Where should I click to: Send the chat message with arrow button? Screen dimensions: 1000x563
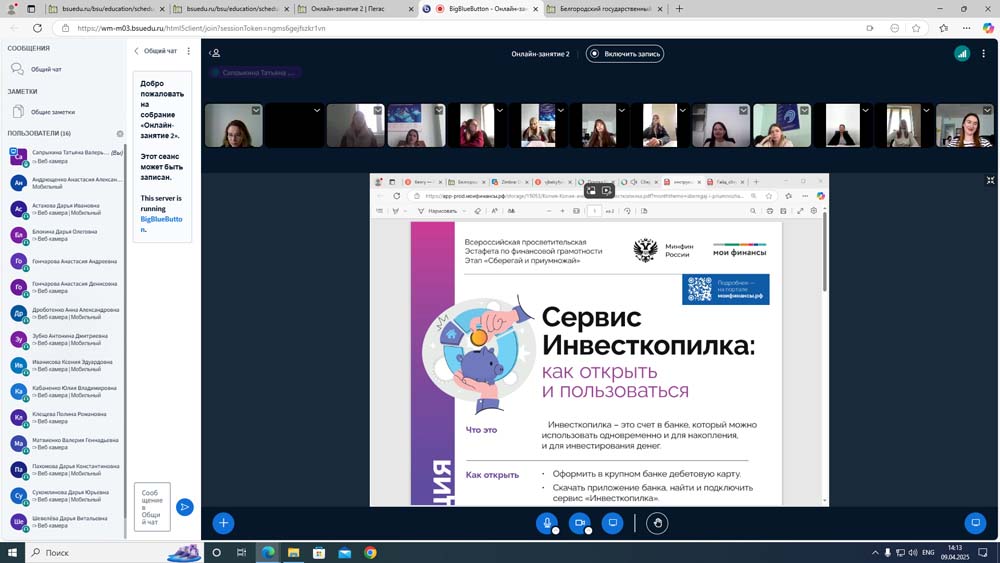click(x=185, y=507)
